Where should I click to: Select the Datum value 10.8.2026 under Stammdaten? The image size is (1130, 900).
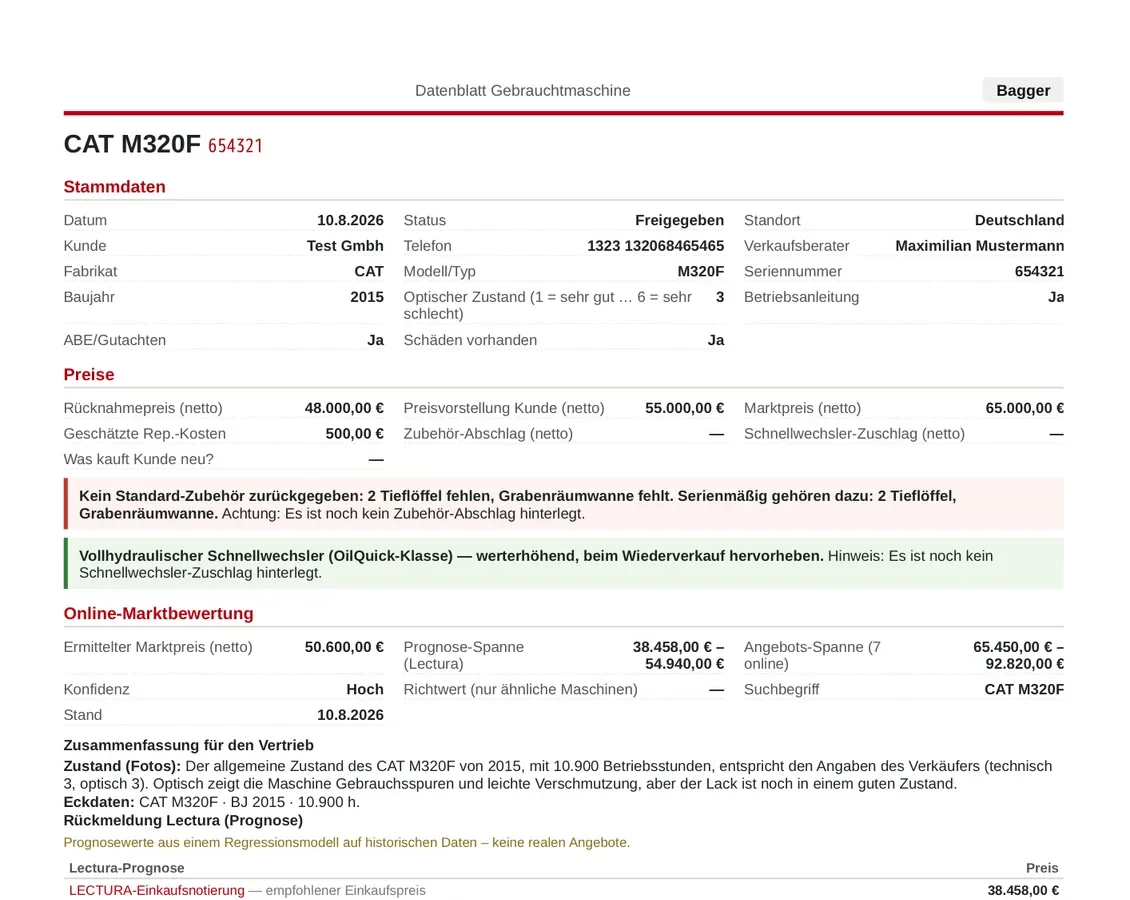pyautogui.click(x=350, y=220)
